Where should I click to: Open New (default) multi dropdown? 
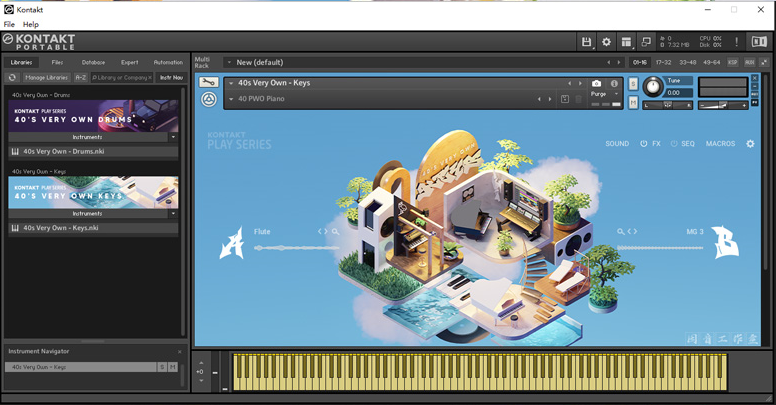pos(229,62)
